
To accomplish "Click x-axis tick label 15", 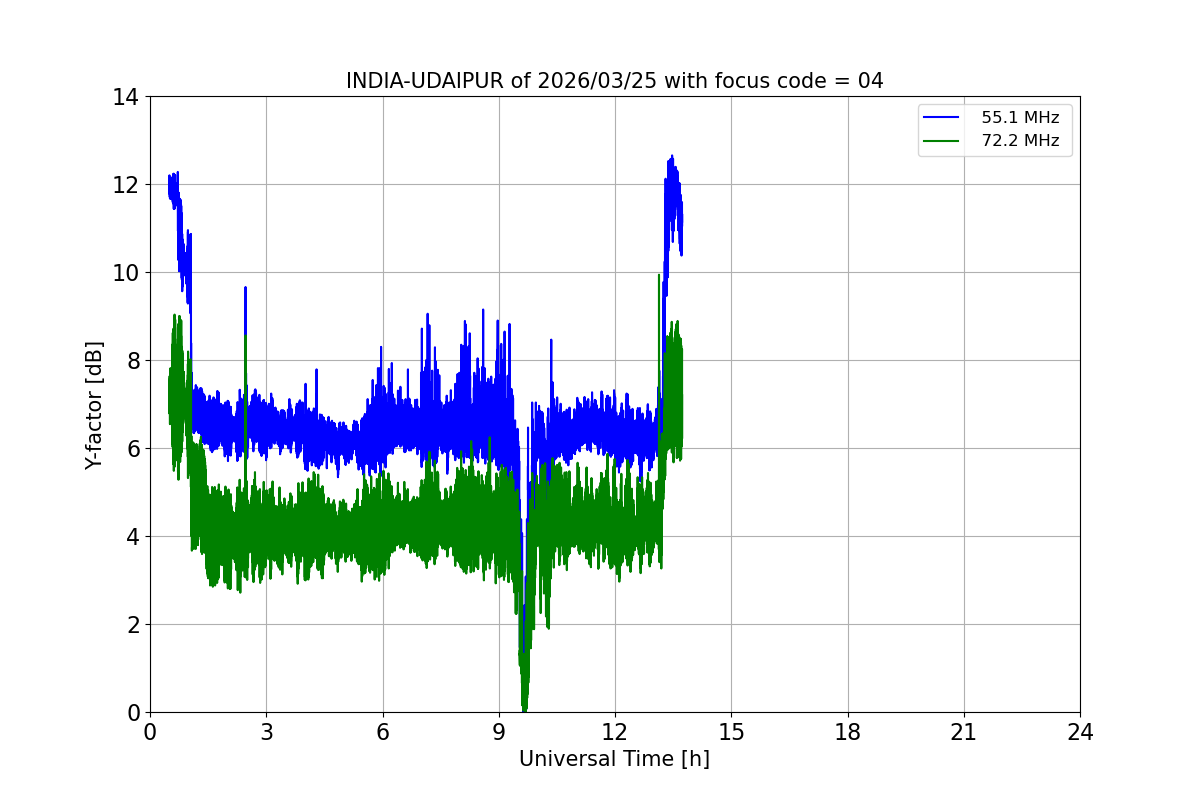I will [x=731, y=732].
